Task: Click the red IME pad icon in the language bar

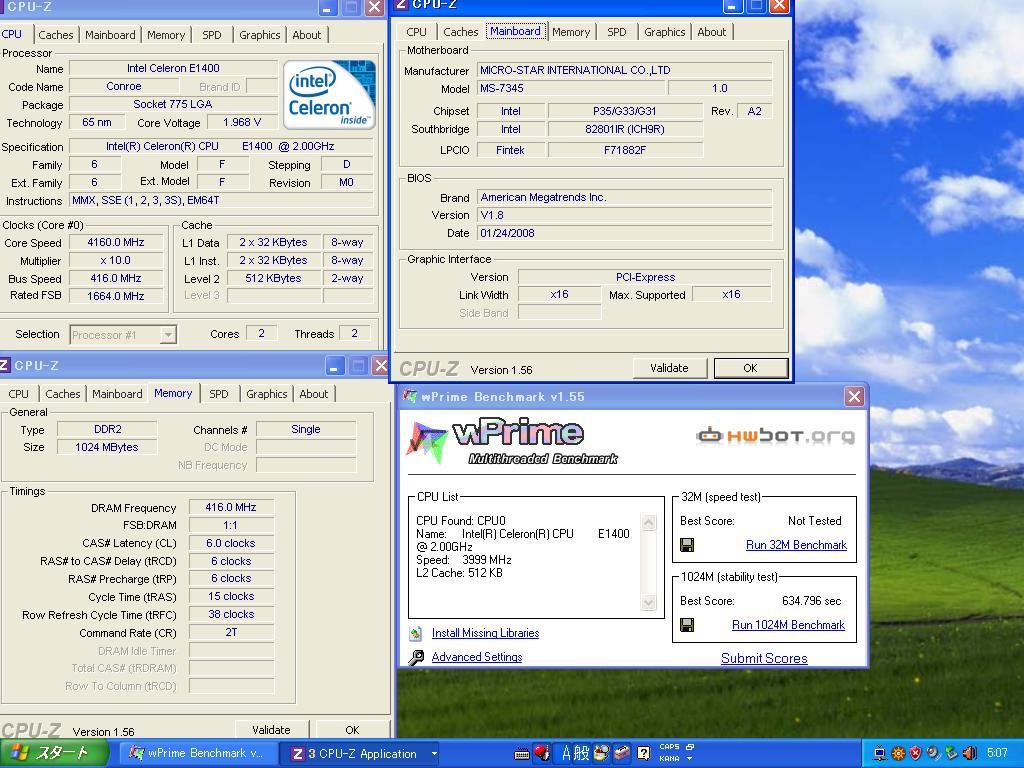Action: (541, 753)
